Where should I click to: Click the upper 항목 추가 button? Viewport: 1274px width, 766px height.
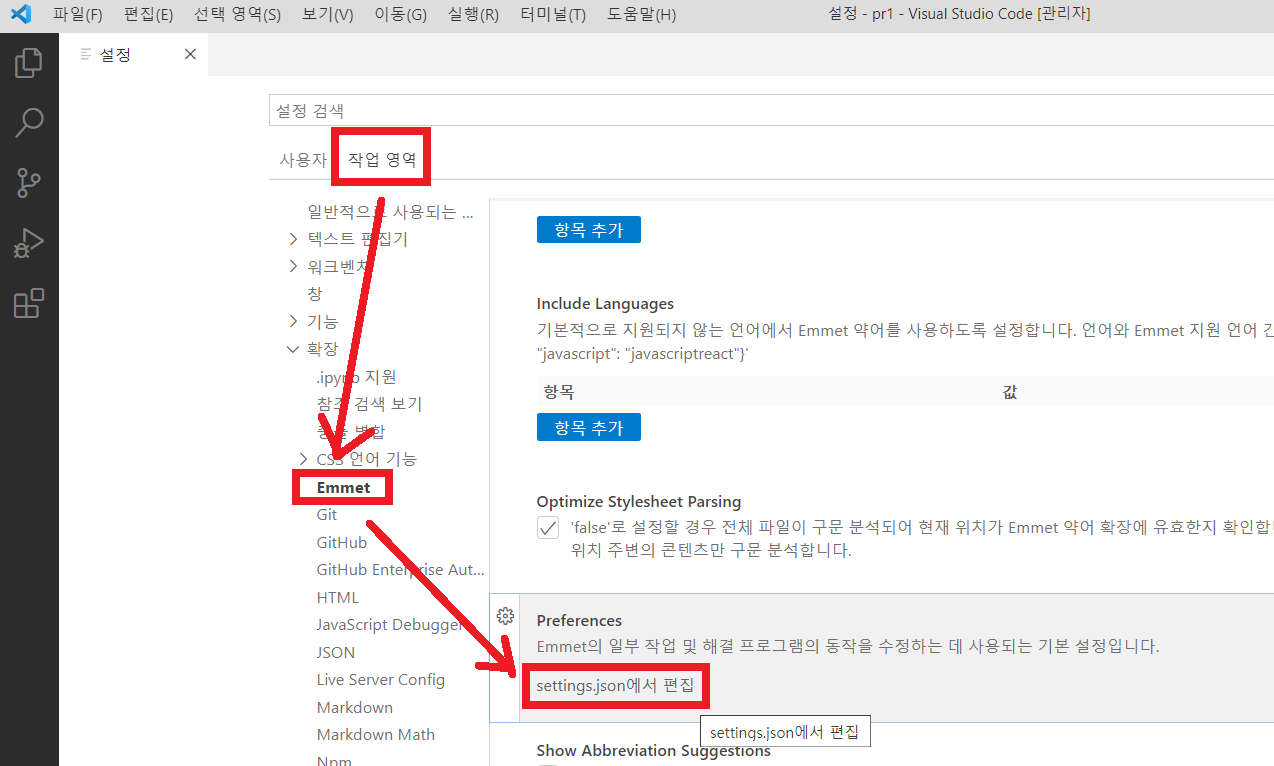pos(589,229)
